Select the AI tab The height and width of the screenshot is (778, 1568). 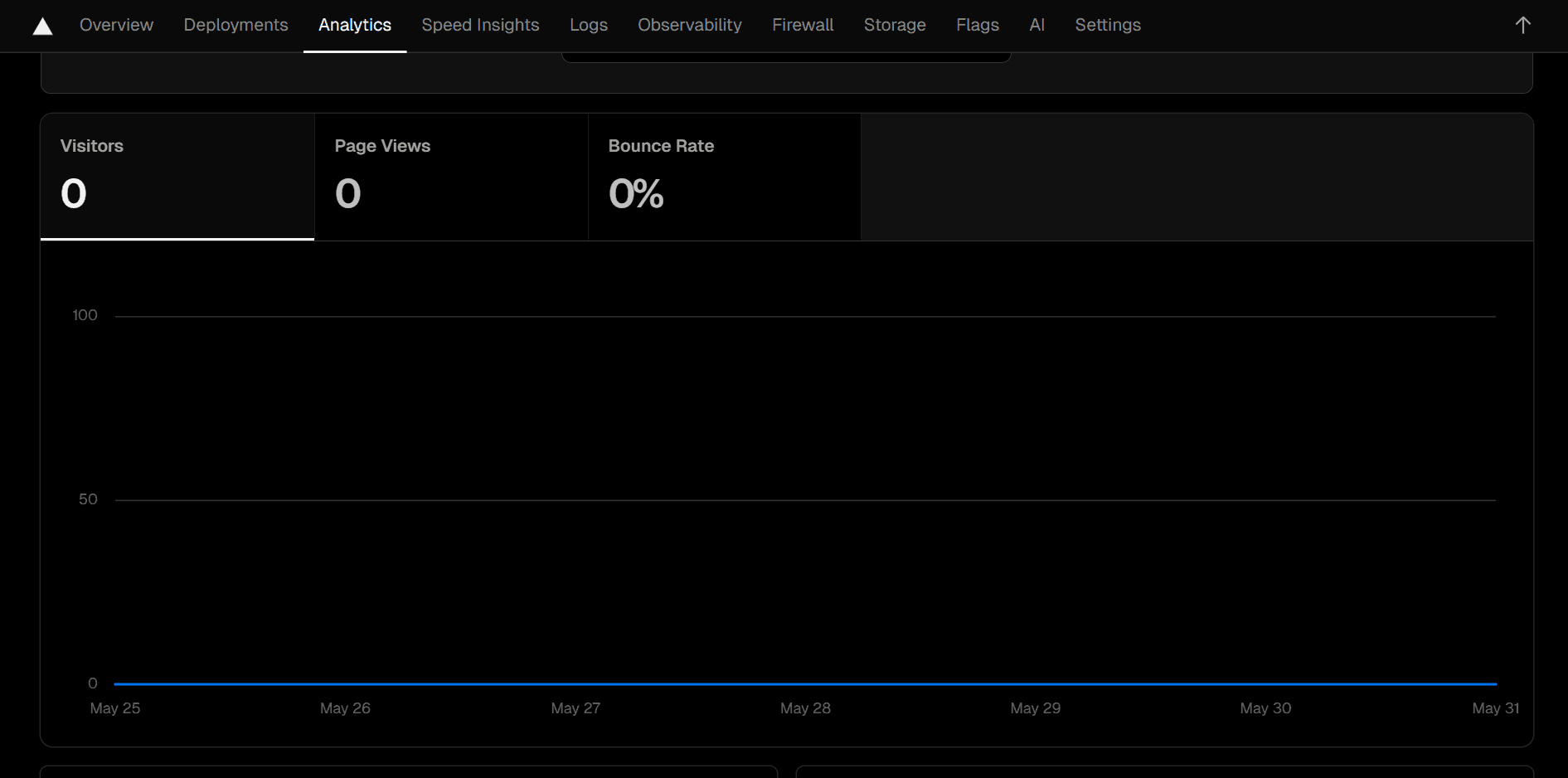(1036, 25)
